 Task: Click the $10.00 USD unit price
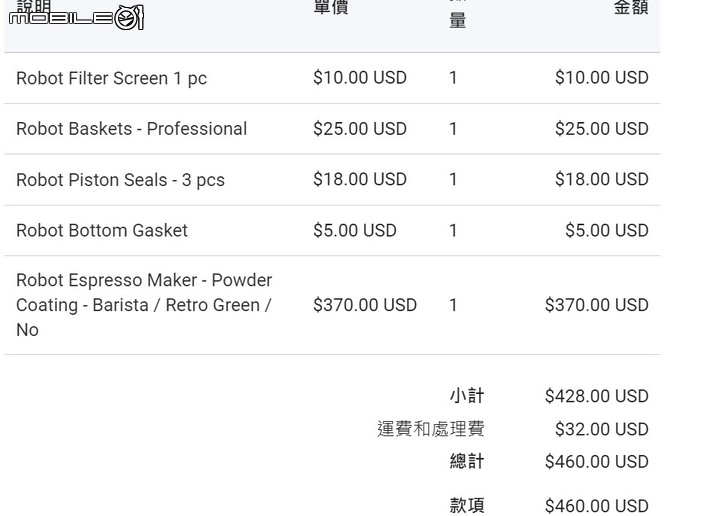point(360,78)
